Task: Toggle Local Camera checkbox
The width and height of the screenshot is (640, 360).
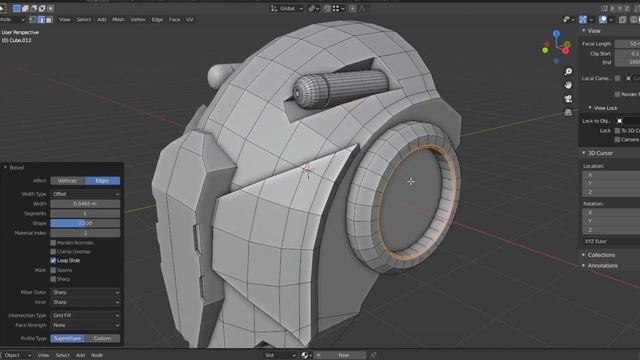Action: click(x=617, y=78)
